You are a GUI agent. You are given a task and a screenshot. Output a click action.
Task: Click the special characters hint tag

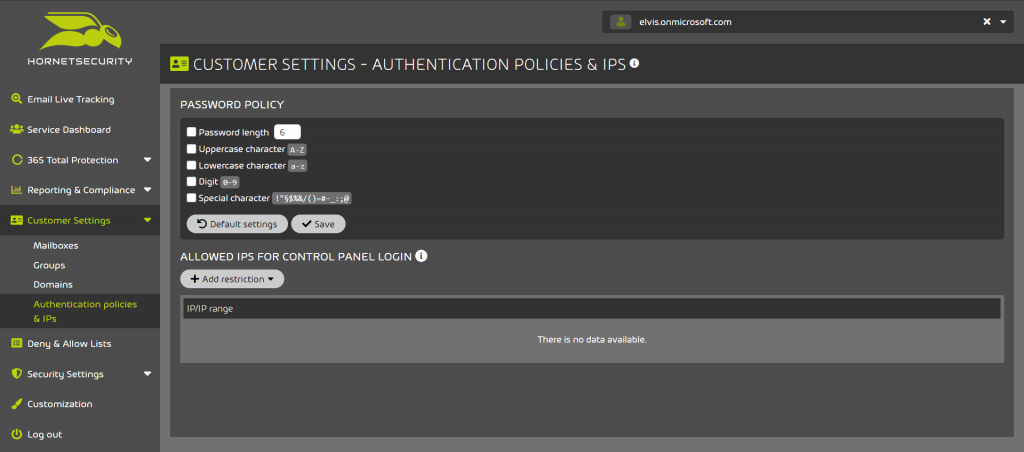pyautogui.click(x=312, y=199)
